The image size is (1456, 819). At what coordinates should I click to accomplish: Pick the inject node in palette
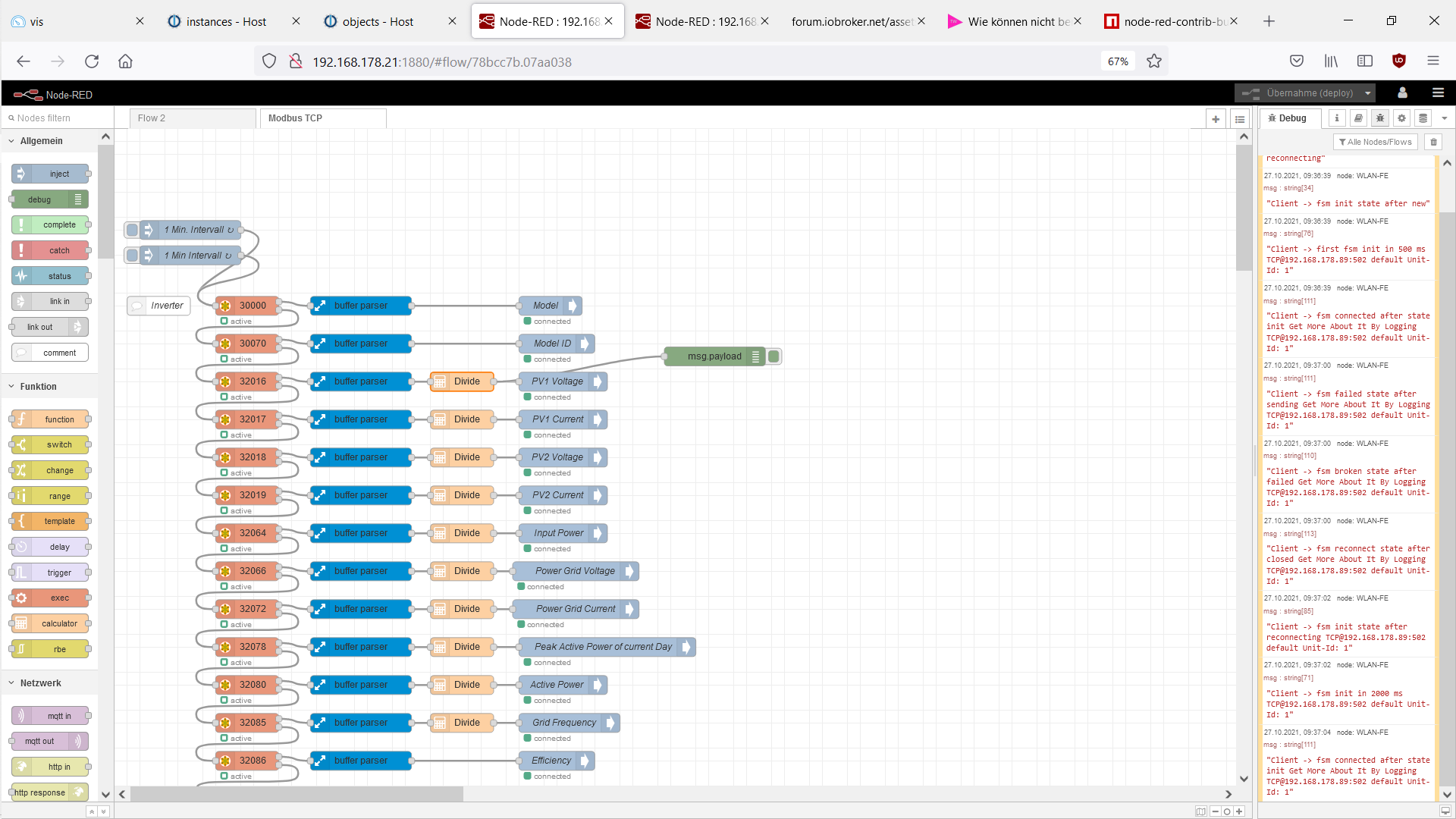click(x=50, y=174)
